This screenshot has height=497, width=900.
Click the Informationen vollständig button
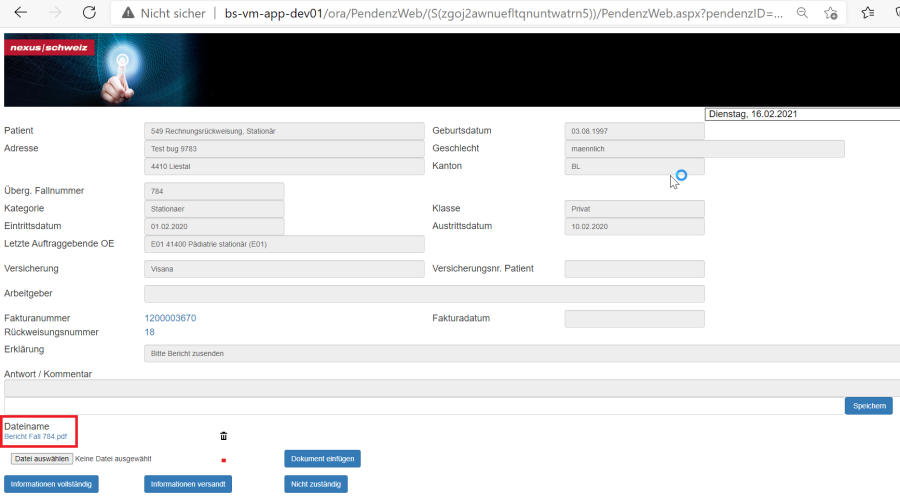click(51, 484)
